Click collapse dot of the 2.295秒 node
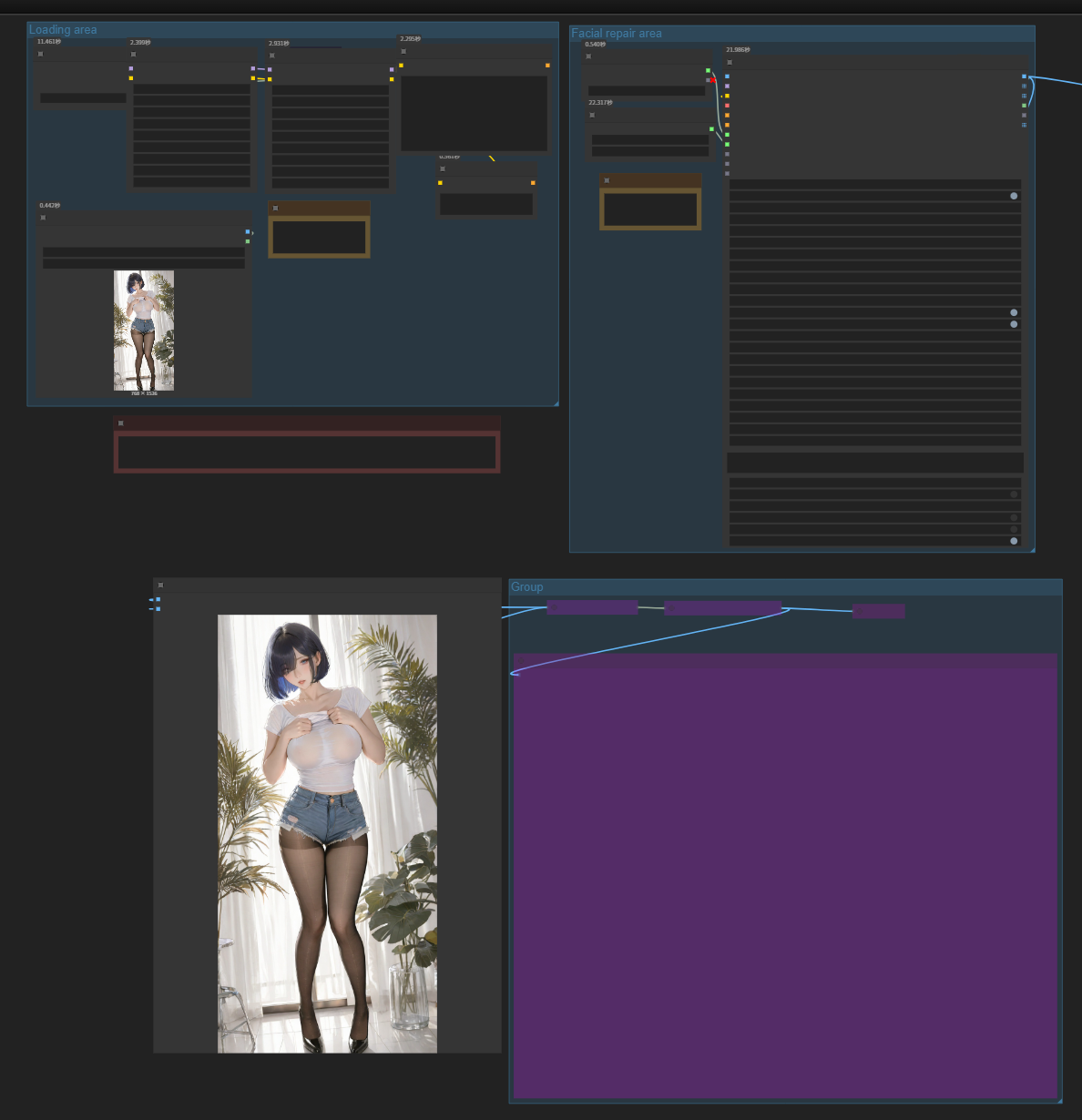This screenshot has width=1082, height=1120. click(x=403, y=51)
